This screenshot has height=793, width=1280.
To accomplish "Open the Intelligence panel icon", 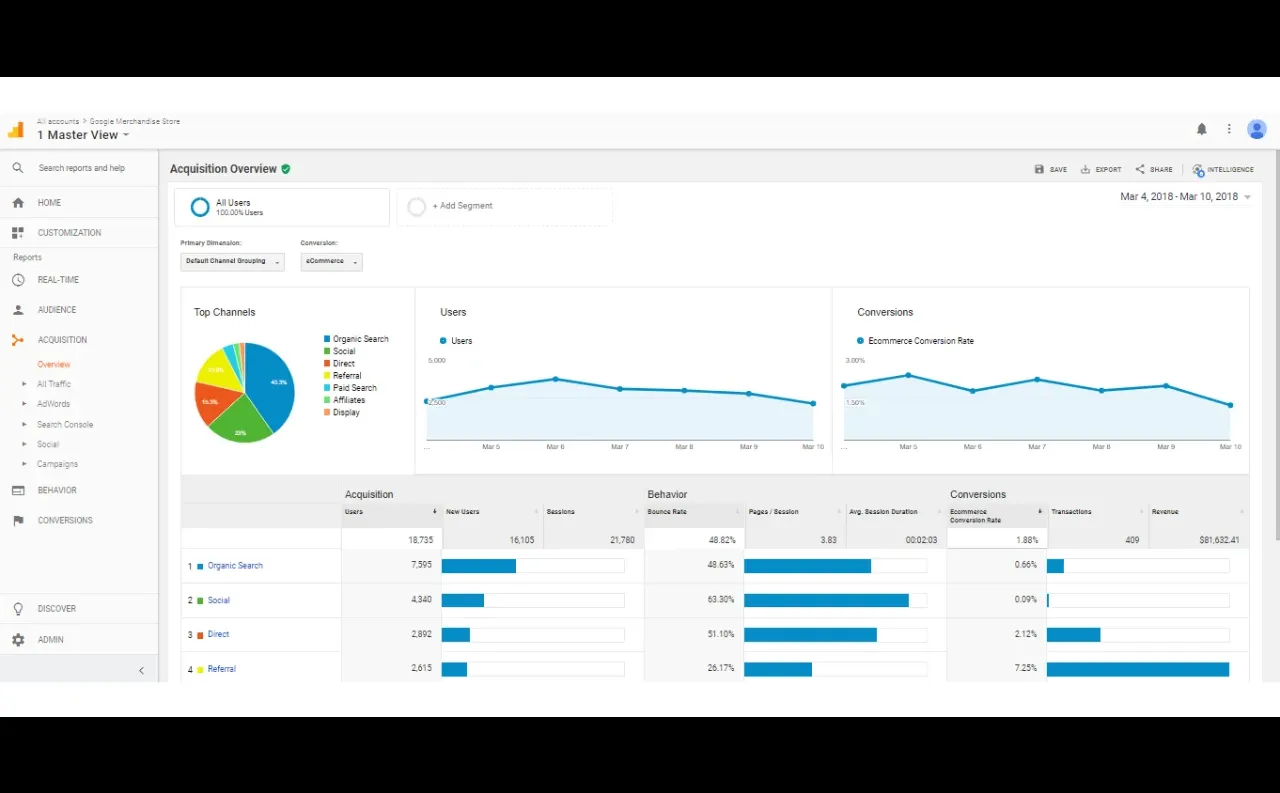I will click(x=1198, y=170).
